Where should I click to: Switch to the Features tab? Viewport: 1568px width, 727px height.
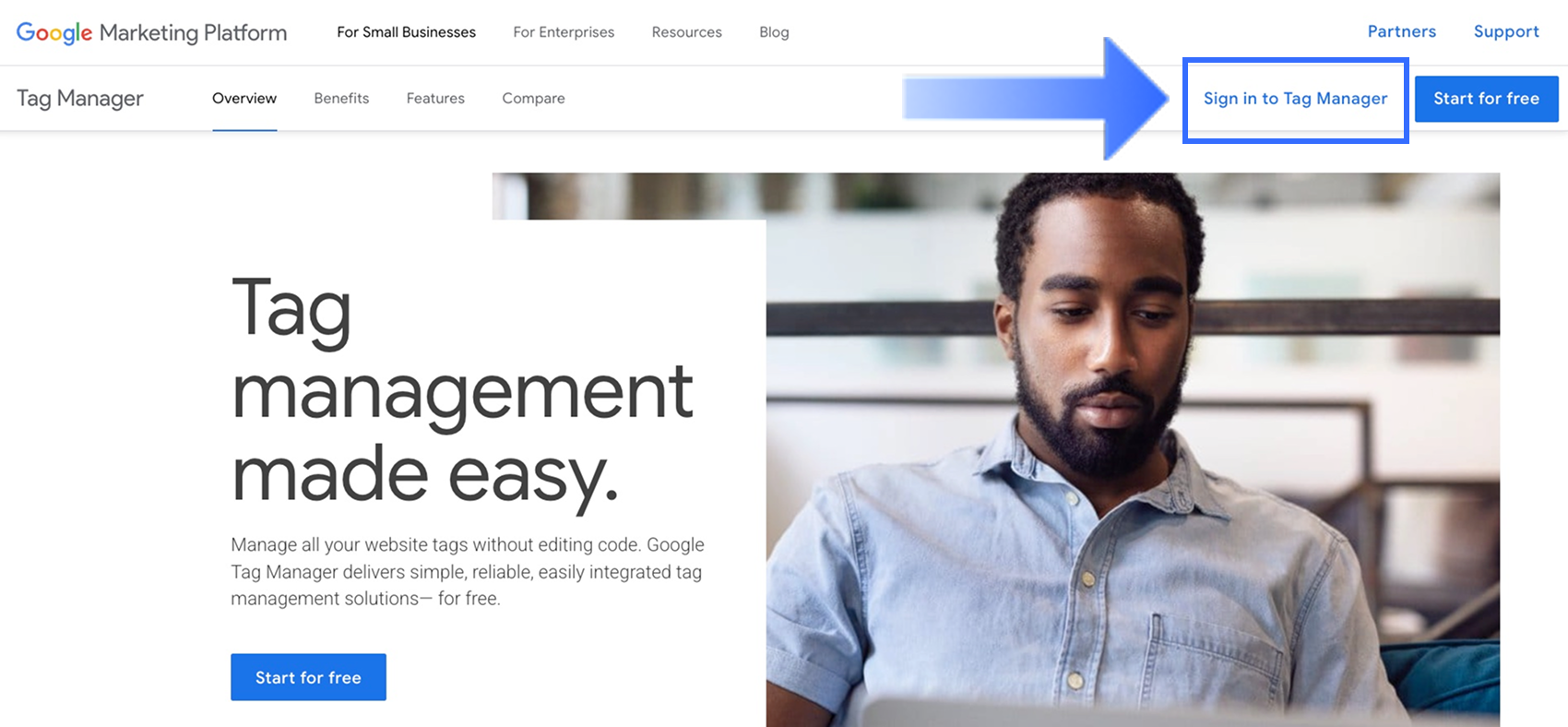coord(435,99)
